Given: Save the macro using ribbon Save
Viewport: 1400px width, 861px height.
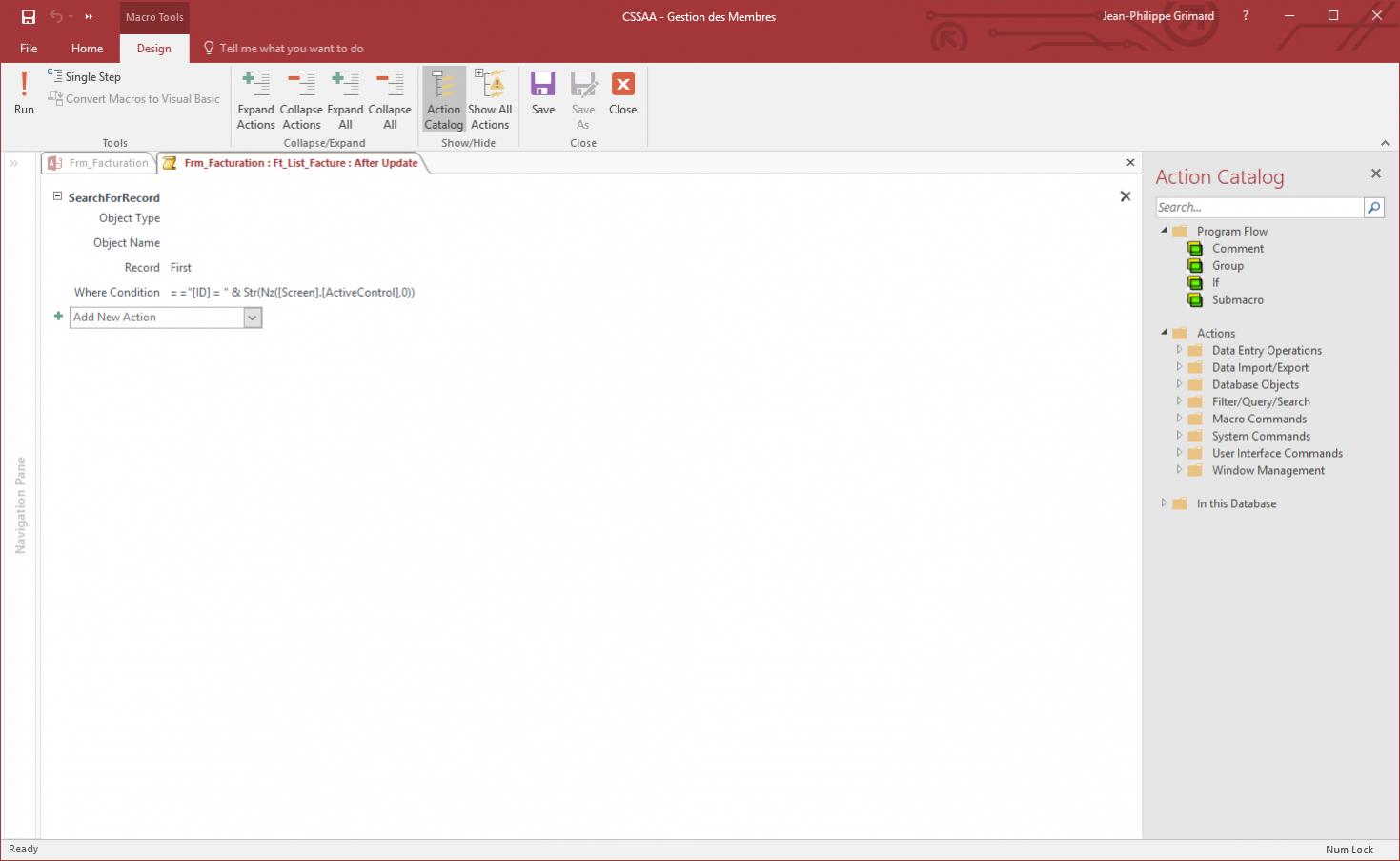Looking at the screenshot, I should coord(543,93).
